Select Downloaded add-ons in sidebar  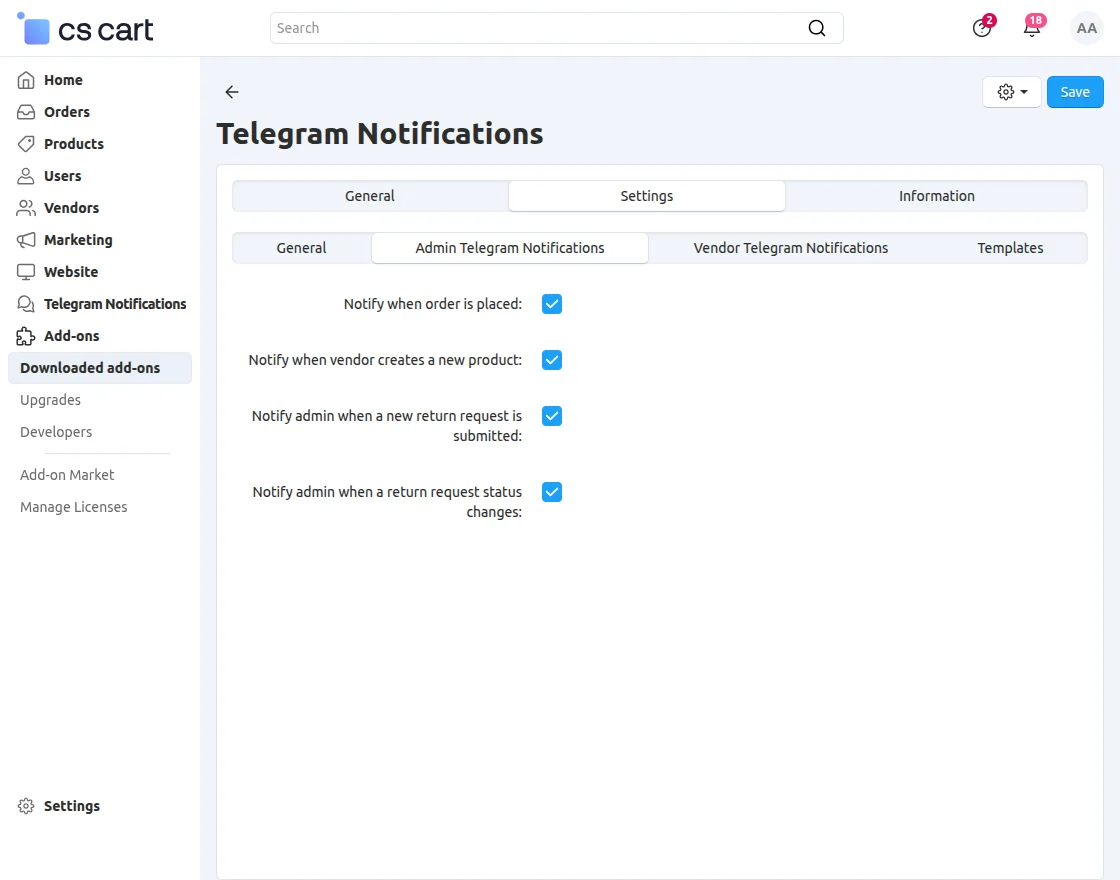pyautogui.click(x=100, y=368)
